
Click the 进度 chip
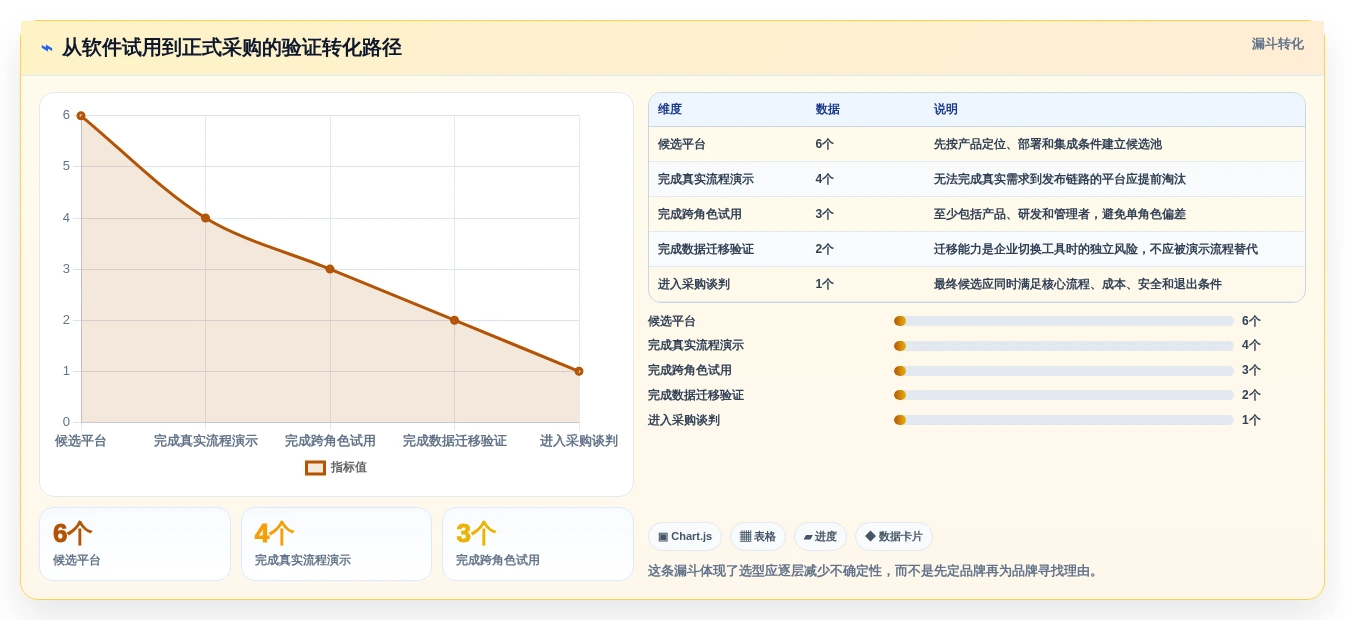[x=820, y=536]
